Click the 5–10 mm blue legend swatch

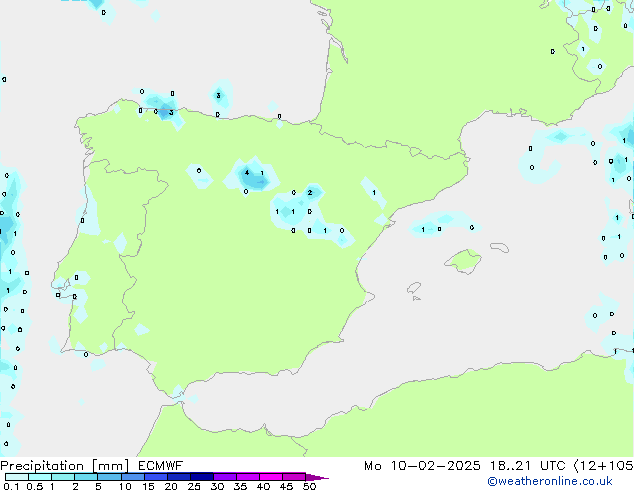[x=109, y=477]
